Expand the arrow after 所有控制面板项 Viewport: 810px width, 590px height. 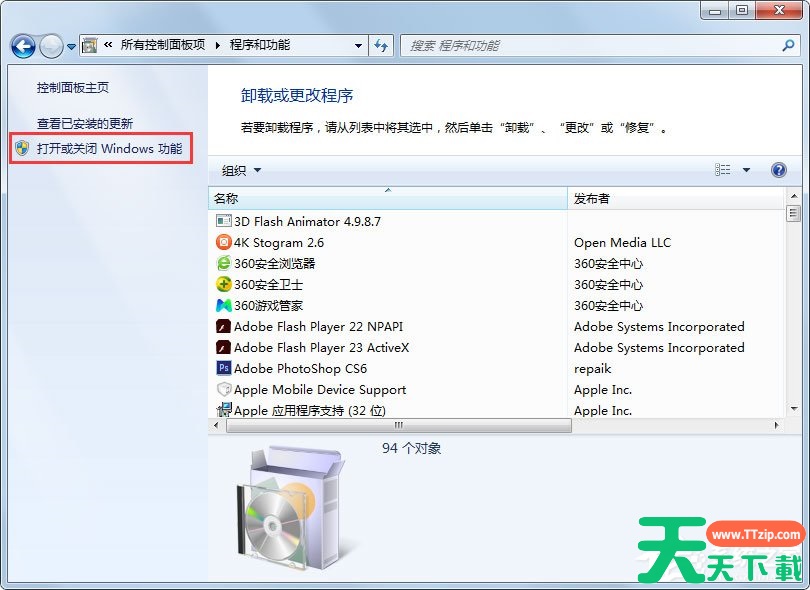click(x=217, y=45)
